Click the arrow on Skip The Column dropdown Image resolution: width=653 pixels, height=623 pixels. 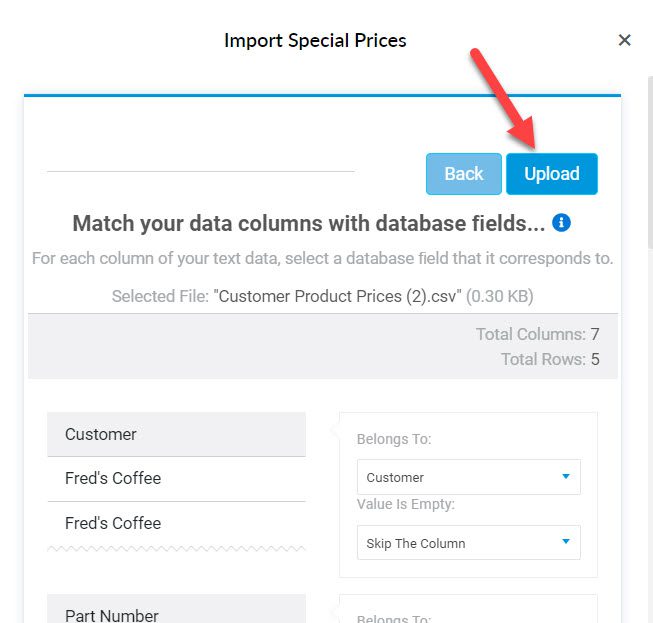click(566, 541)
